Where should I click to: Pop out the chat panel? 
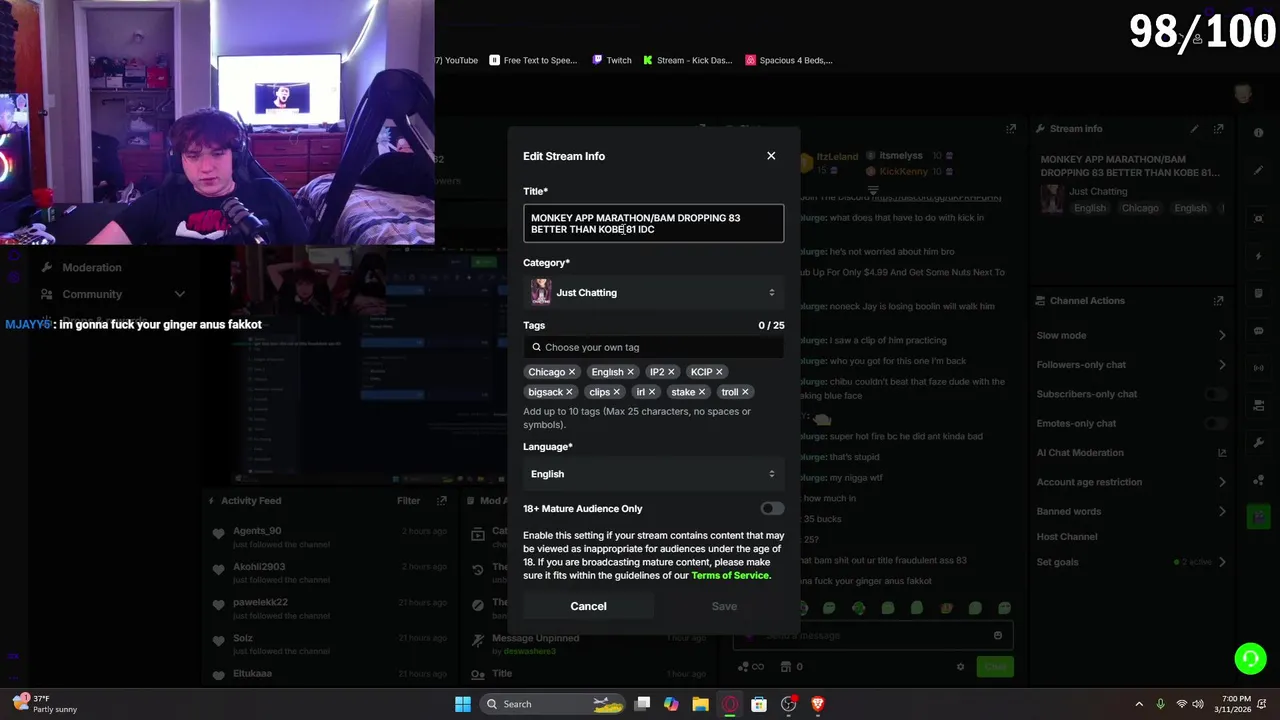pyautogui.click(x=1011, y=129)
